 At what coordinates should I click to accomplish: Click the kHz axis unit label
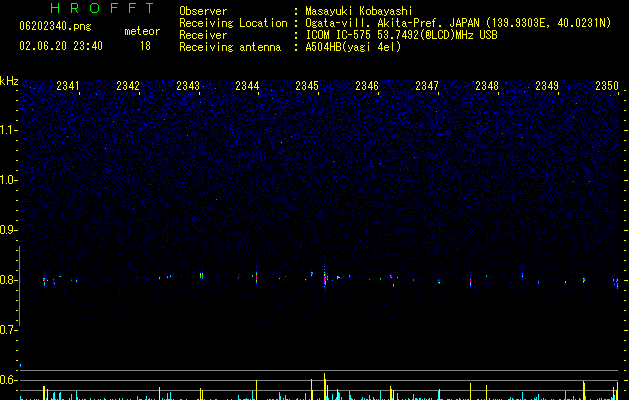point(9,81)
